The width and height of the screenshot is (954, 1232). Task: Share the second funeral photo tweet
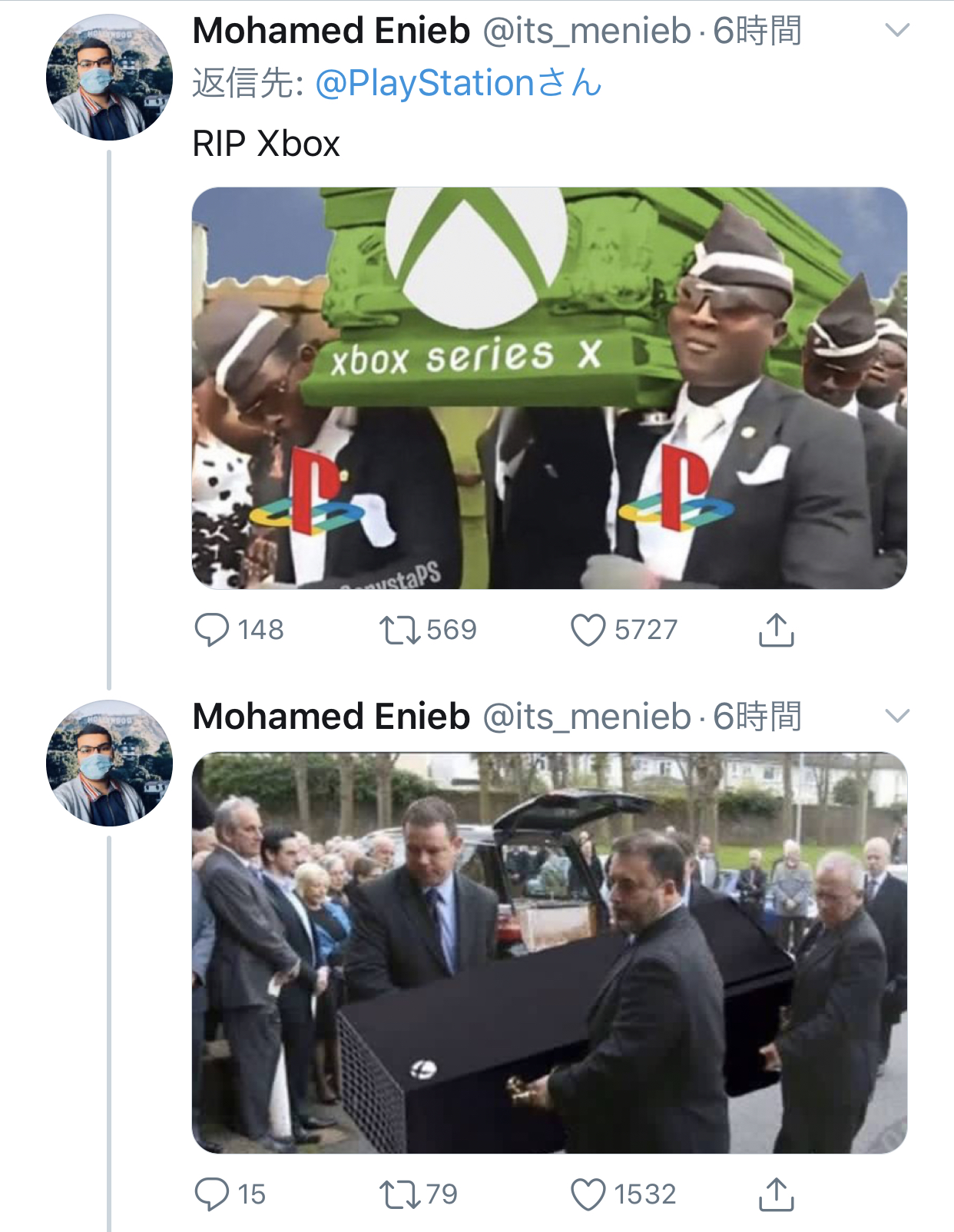(776, 1194)
